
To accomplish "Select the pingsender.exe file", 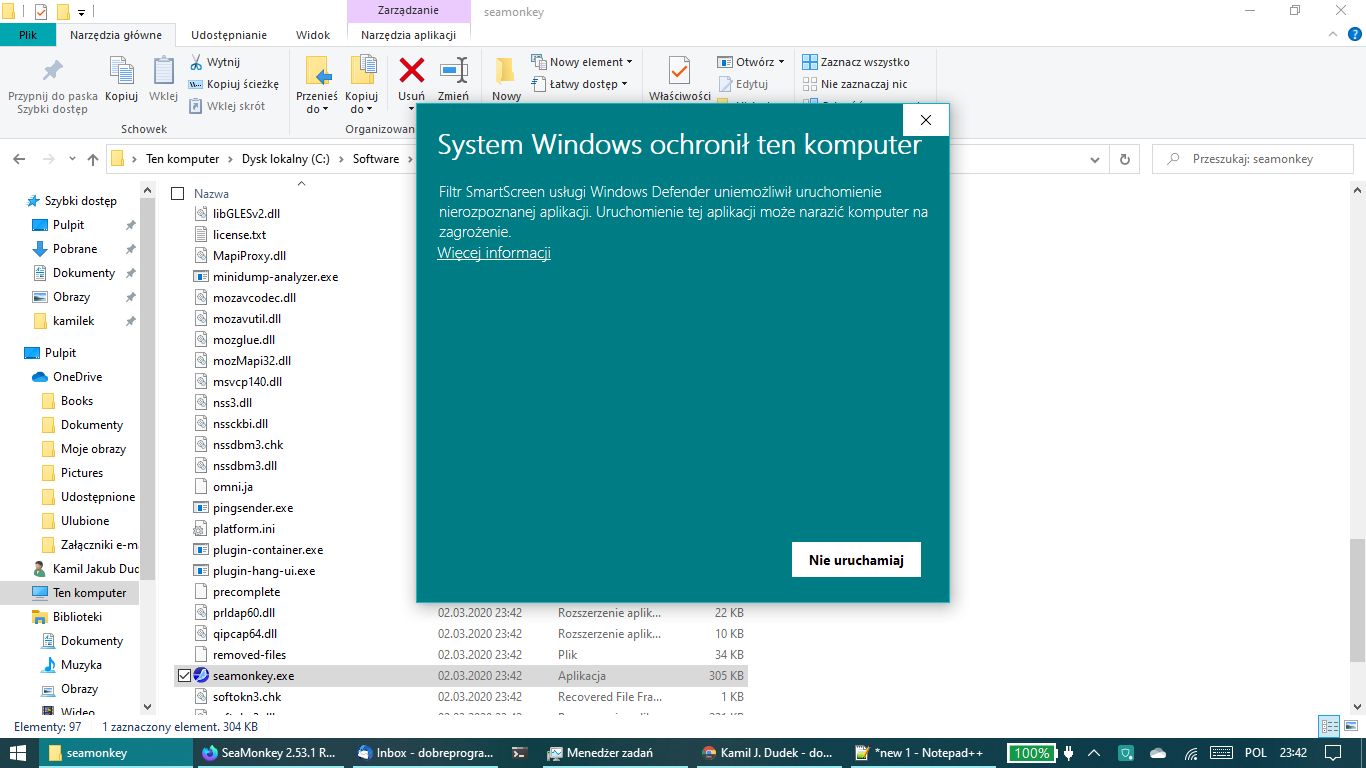I will [253, 508].
